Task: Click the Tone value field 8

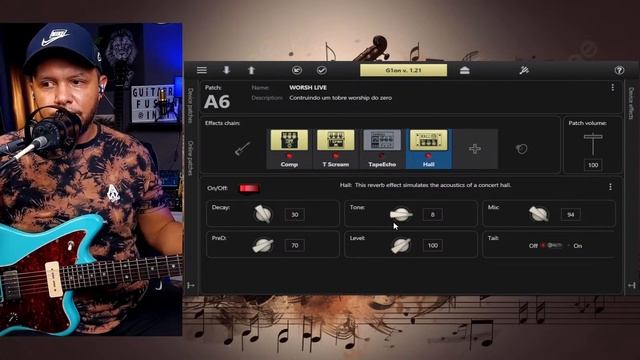Action: click(x=433, y=214)
